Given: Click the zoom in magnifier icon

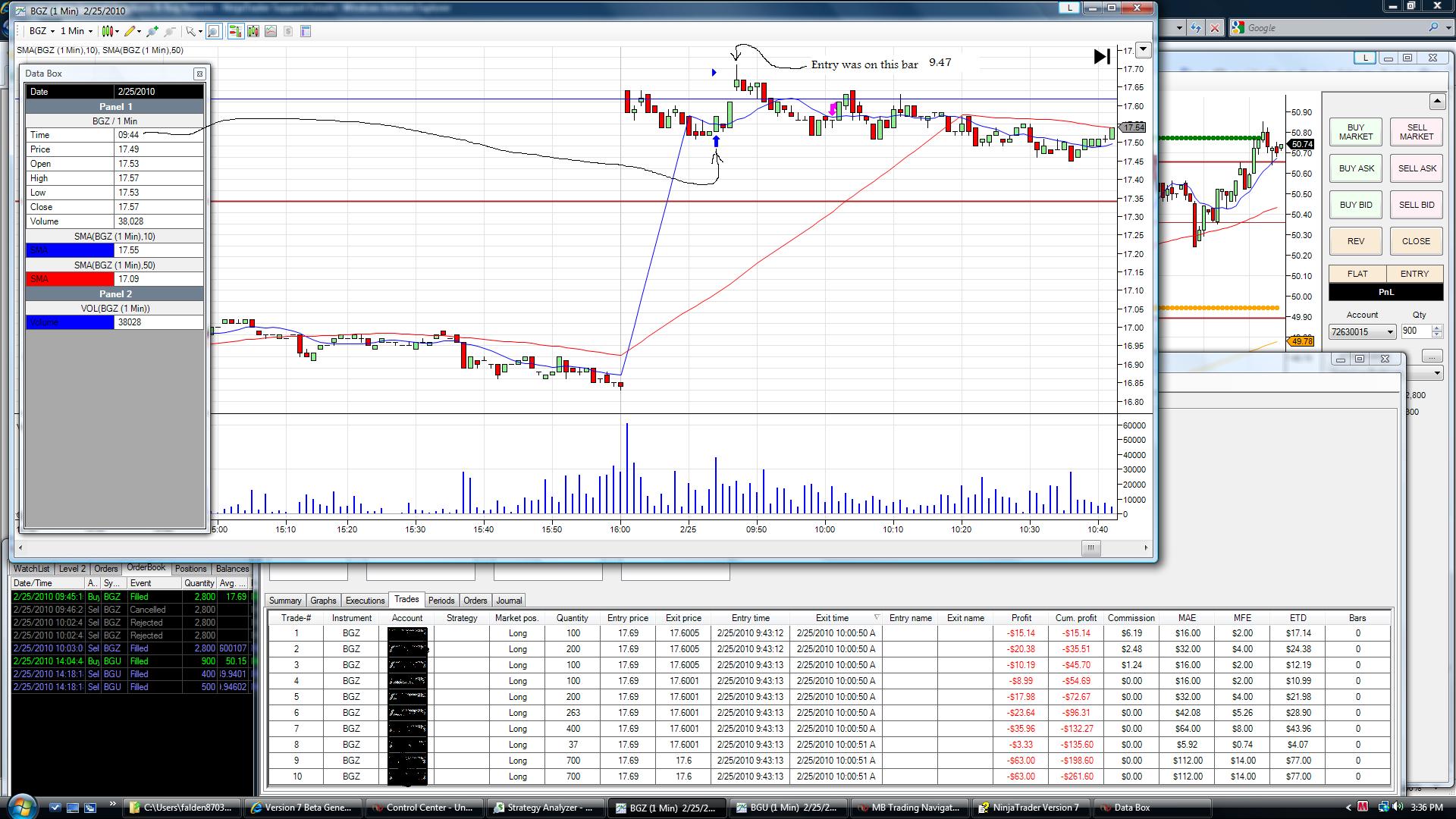Looking at the screenshot, I should (152, 31).
